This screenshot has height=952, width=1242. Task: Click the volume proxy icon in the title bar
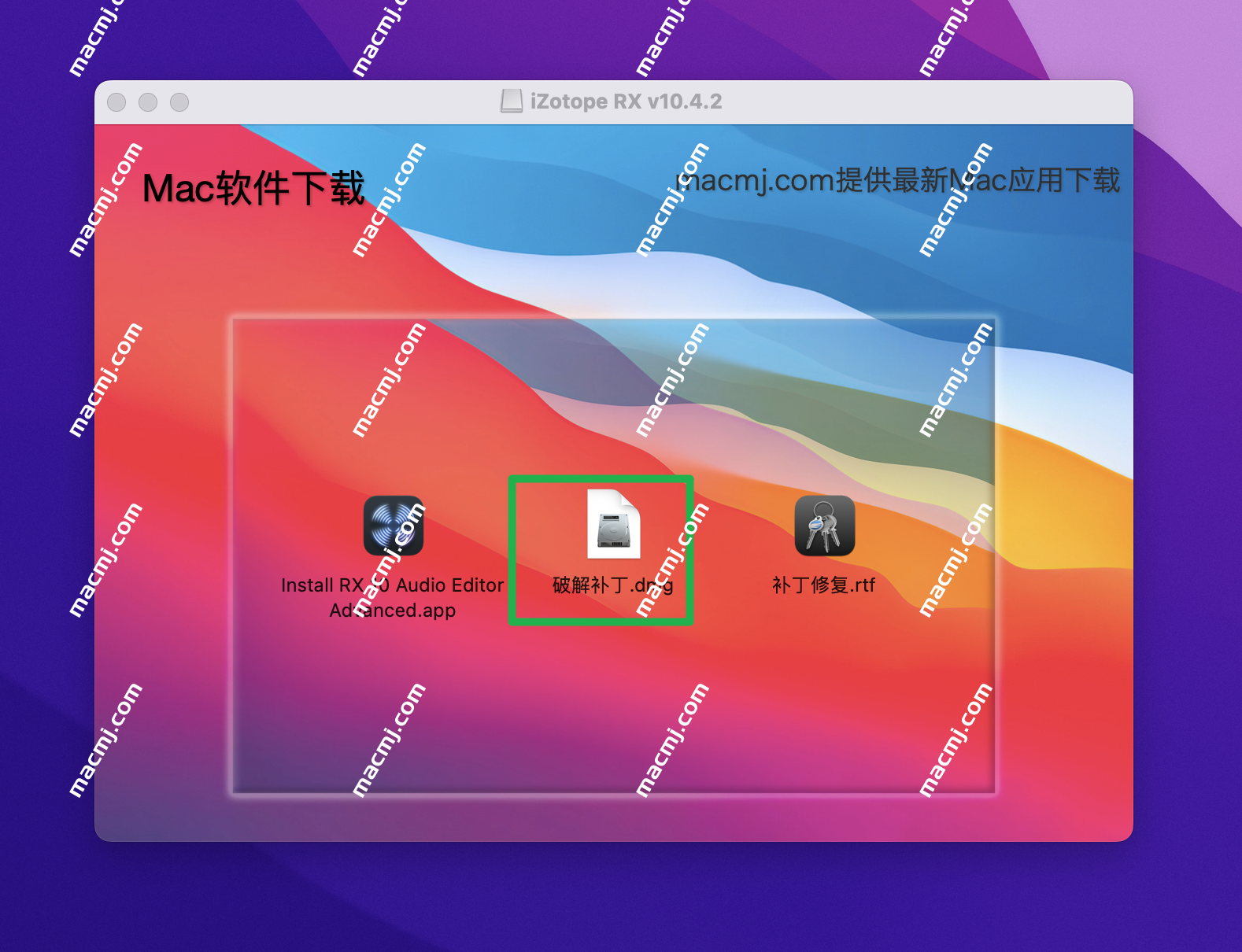coord(512,101)
